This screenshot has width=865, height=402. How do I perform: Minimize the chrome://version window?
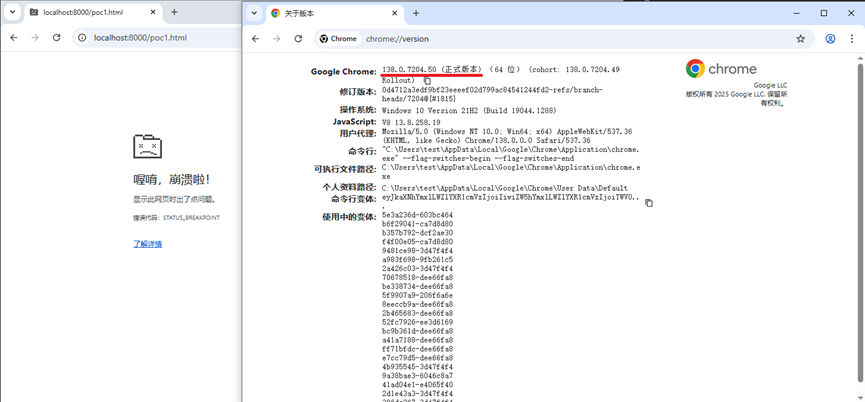click(796, 13)
